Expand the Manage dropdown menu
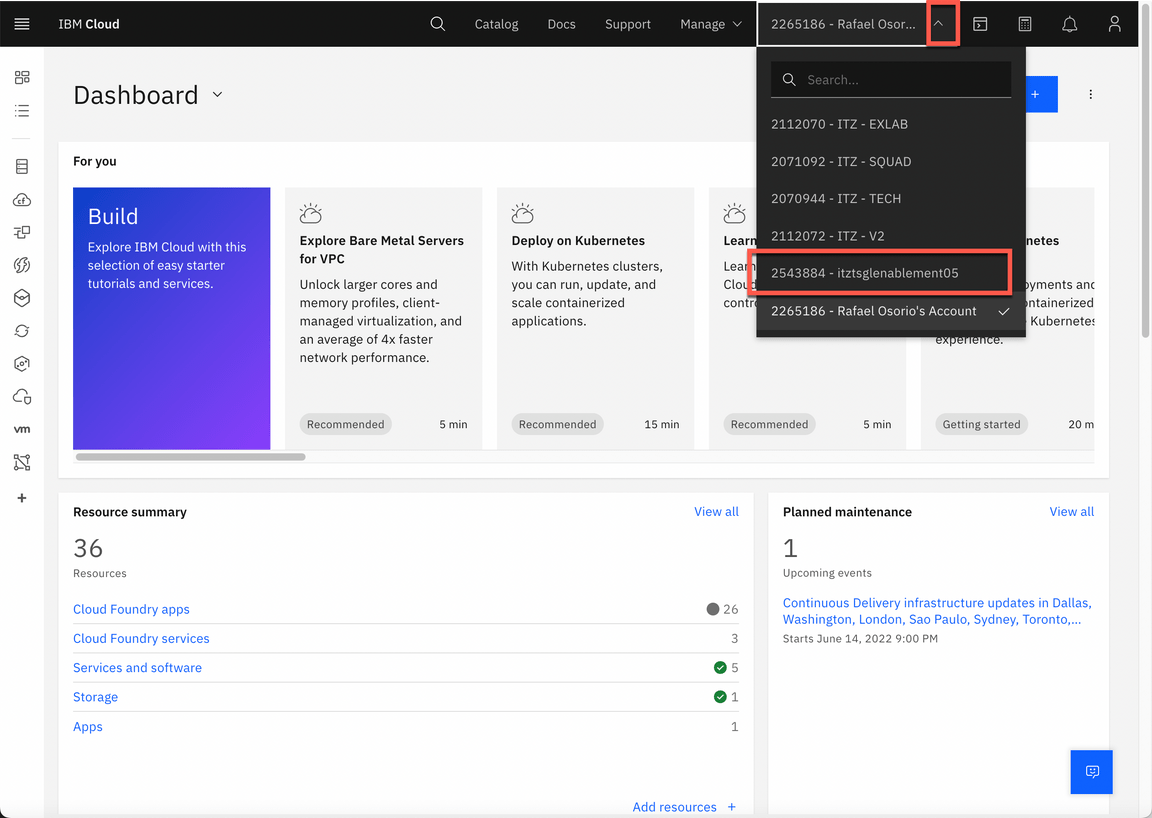The height and width of the screenshot is (818, 1152). coord(711,24)
